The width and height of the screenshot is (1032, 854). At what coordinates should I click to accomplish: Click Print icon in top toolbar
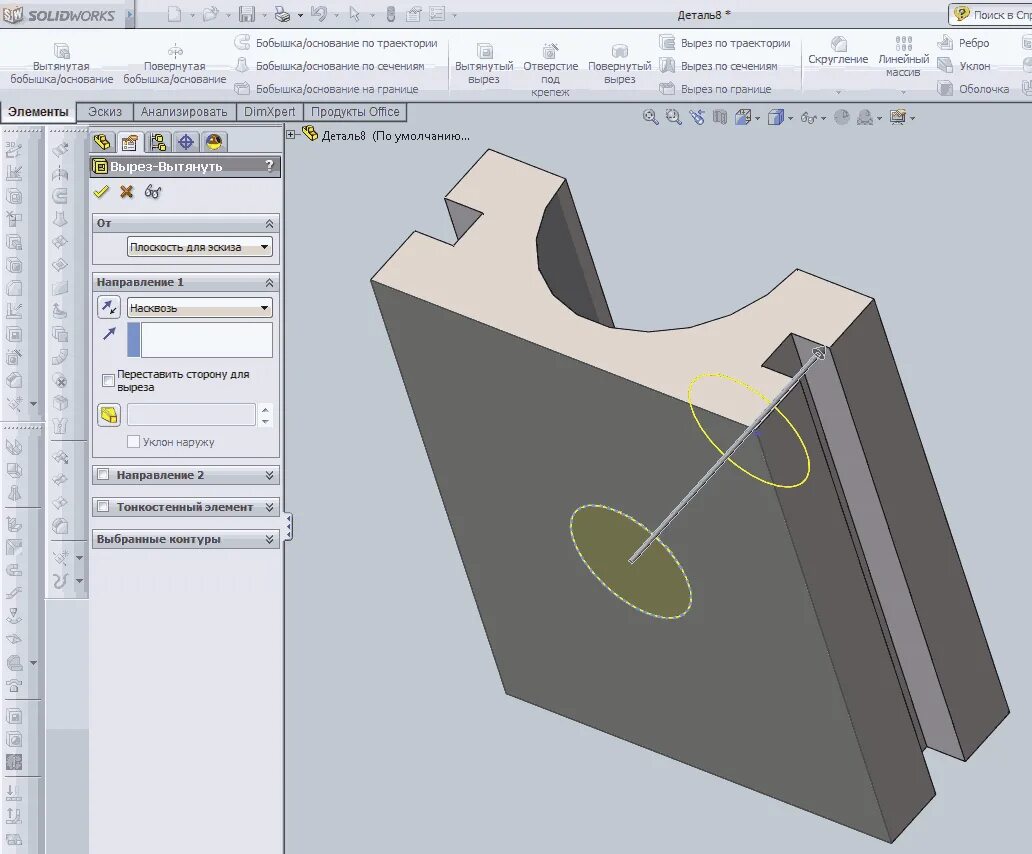(282, 14)
